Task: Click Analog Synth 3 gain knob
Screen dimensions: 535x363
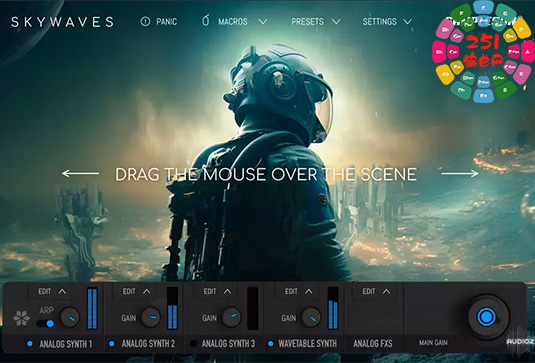Action: [x=231, y=317]
